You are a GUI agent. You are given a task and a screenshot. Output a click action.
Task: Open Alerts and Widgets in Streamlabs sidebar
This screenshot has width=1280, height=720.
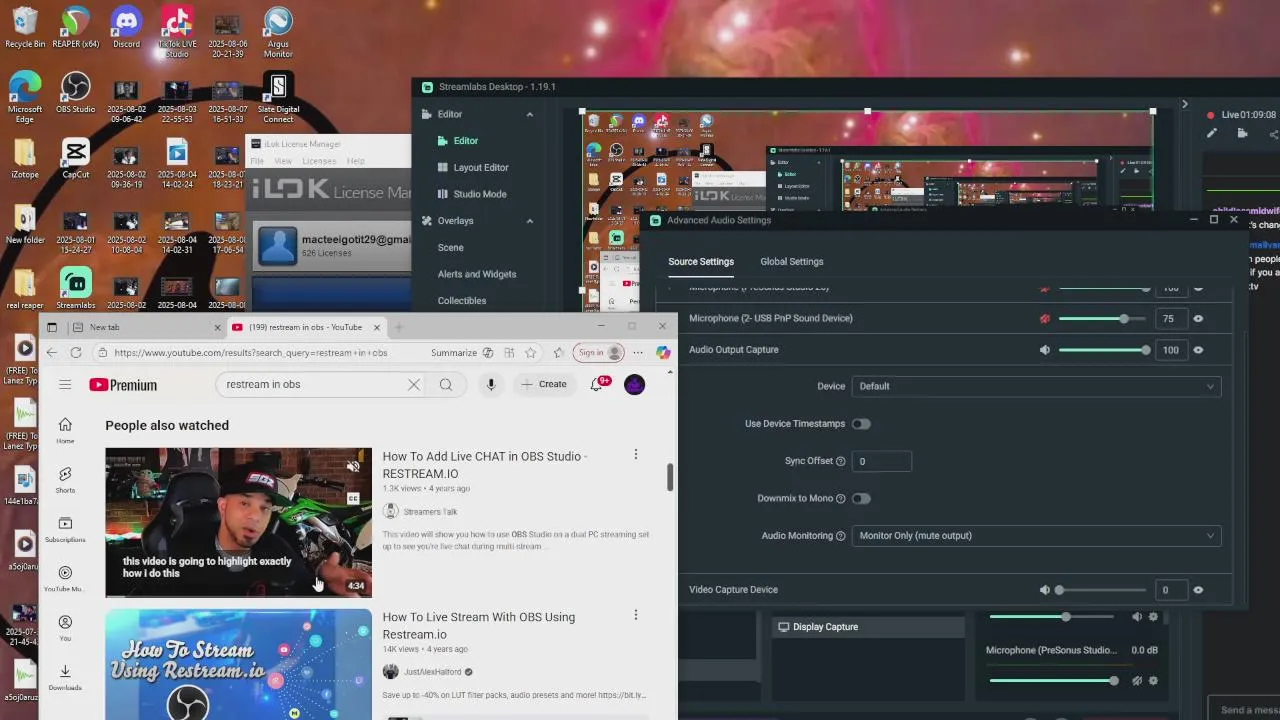pyautogui.click(x=477, y=274)
